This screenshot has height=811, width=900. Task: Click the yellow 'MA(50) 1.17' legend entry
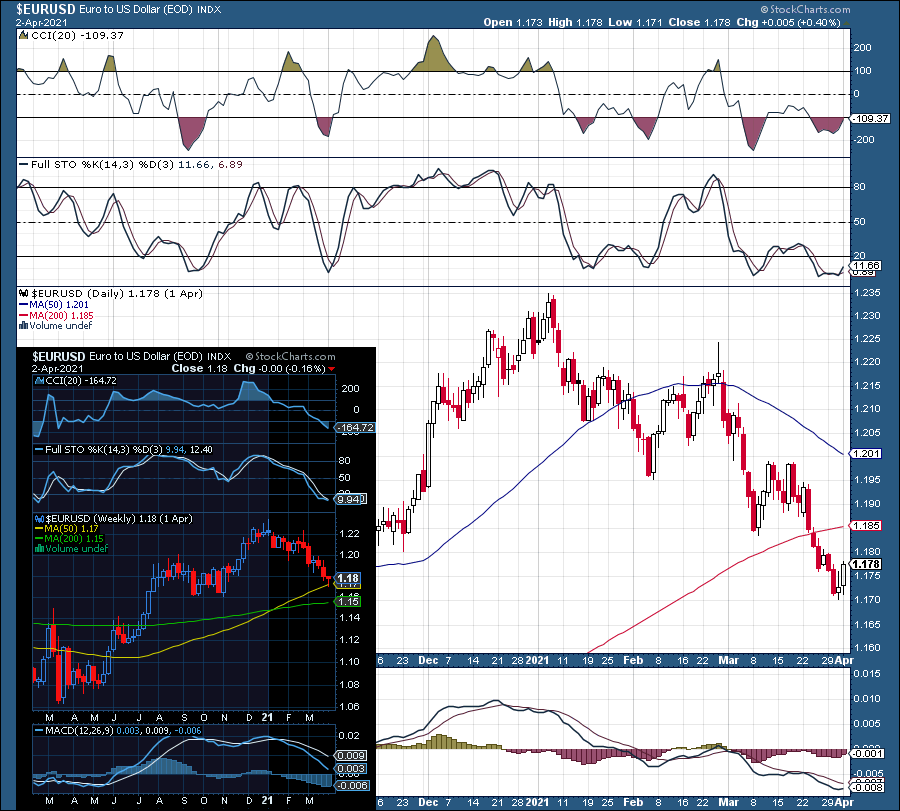(x=67, y=529)
